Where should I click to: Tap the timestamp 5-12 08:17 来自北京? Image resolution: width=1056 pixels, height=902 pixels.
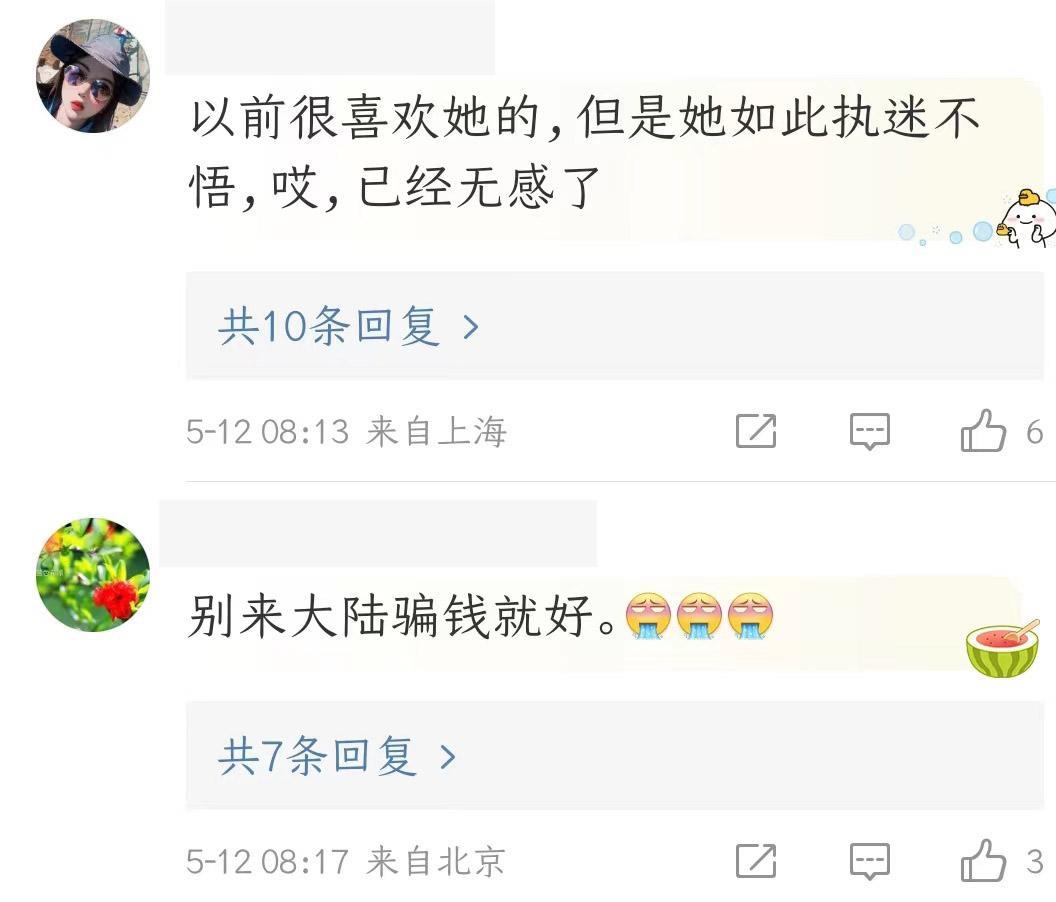click(345, 861)
